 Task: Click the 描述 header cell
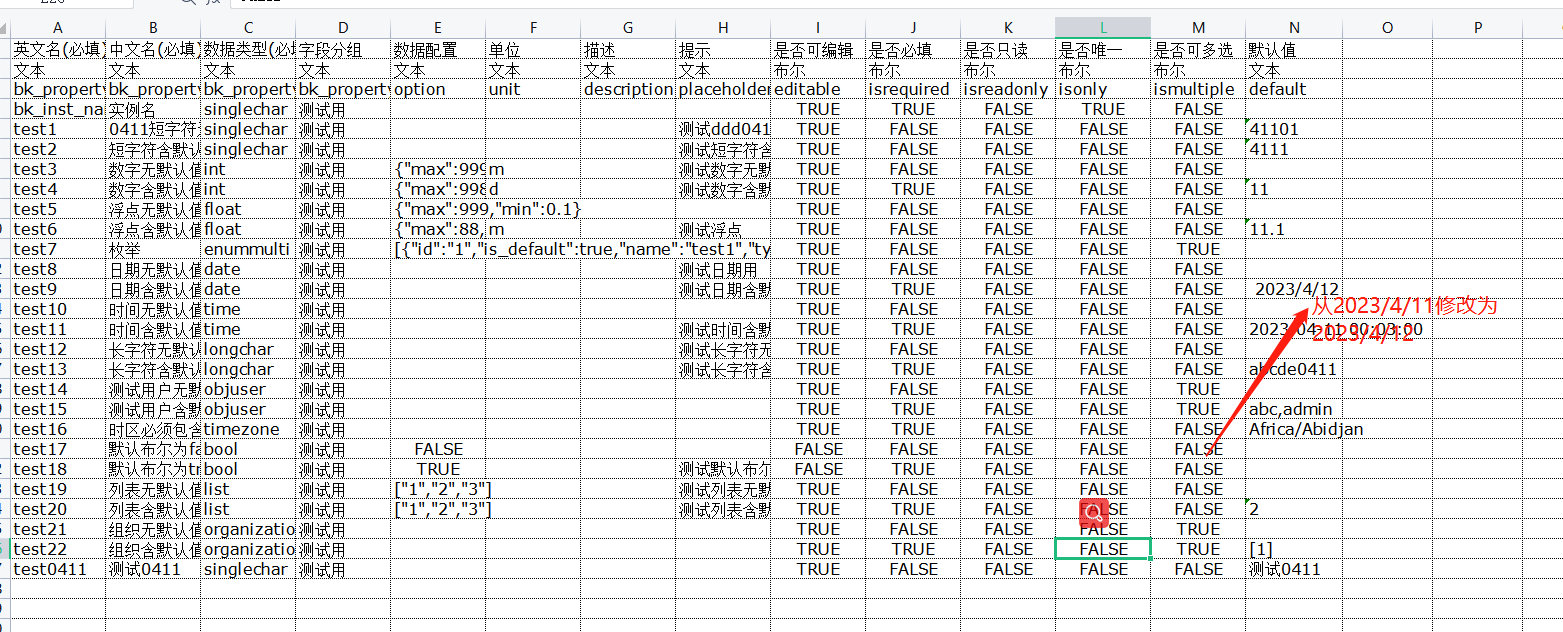(628, 49)
